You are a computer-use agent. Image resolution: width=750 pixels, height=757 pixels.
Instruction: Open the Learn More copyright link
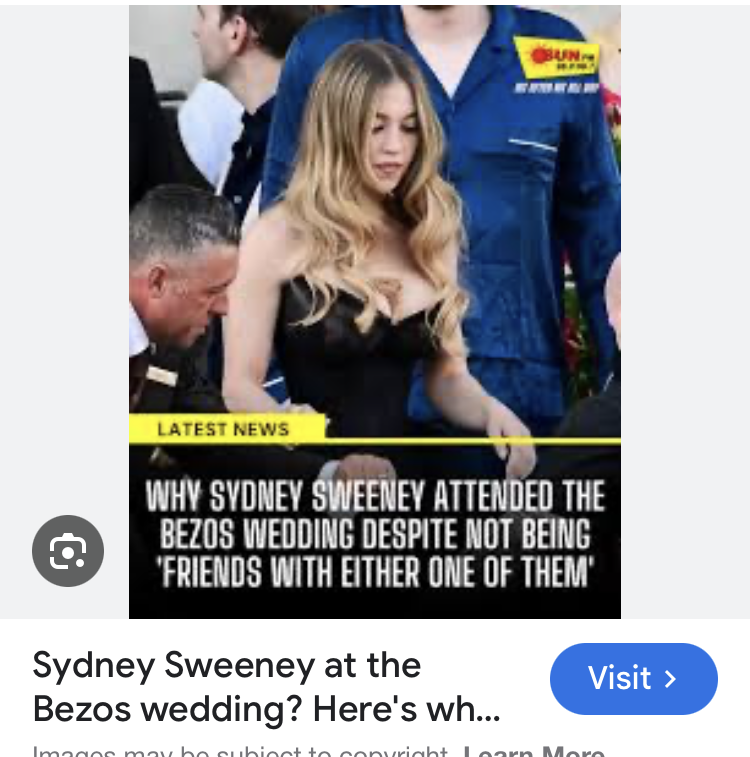pyautogui.click(x=534, y=751)
